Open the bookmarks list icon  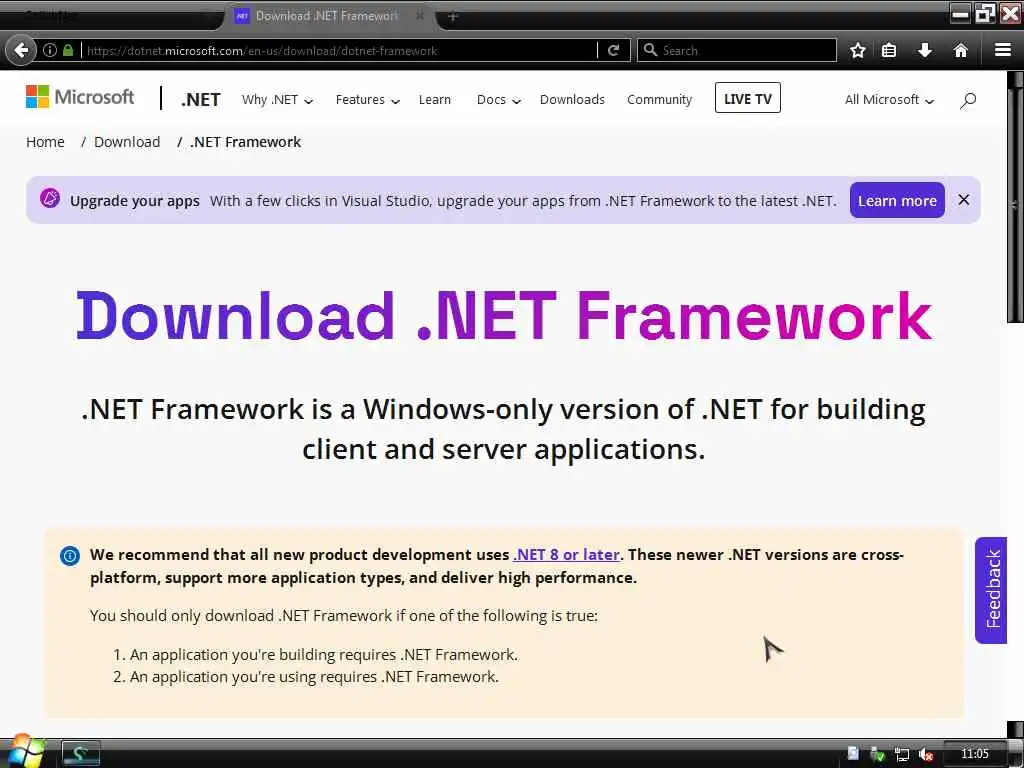click(889, 50)
